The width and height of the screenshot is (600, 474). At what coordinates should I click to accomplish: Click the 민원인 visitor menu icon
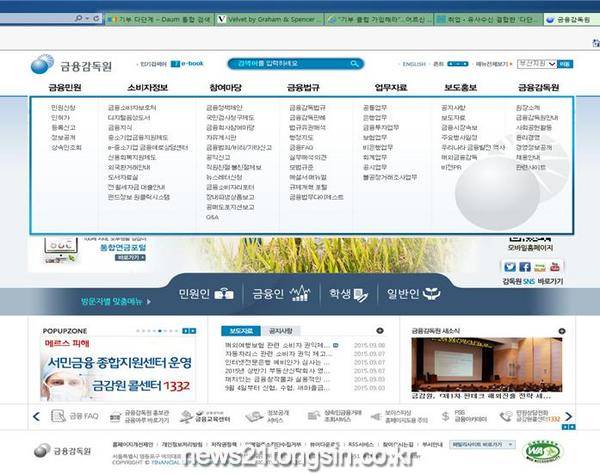[224, 294]
